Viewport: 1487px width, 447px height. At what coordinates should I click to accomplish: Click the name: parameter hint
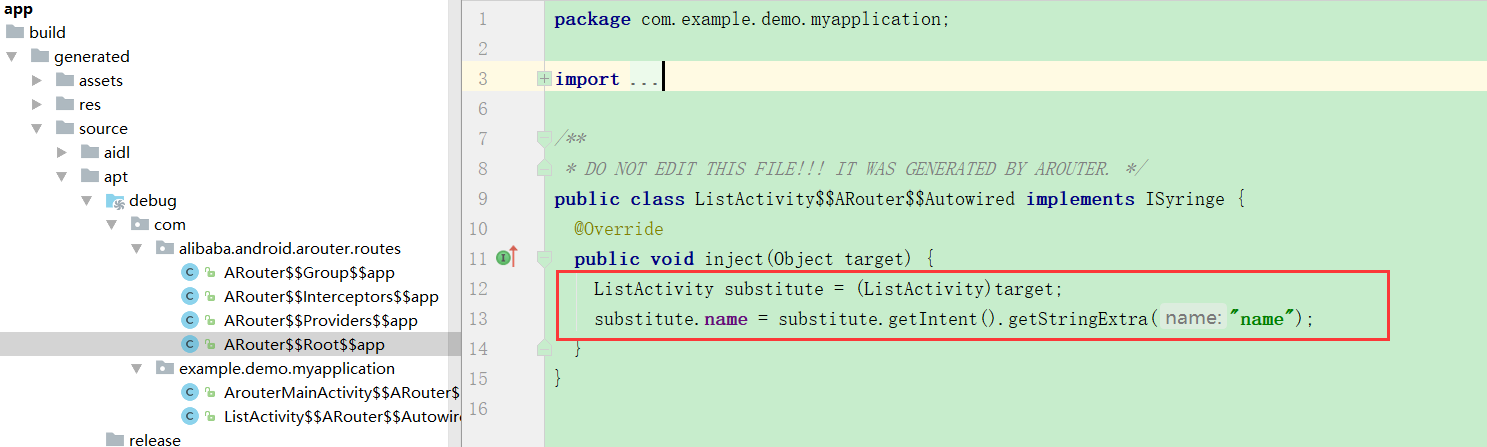coord(1193,319)
